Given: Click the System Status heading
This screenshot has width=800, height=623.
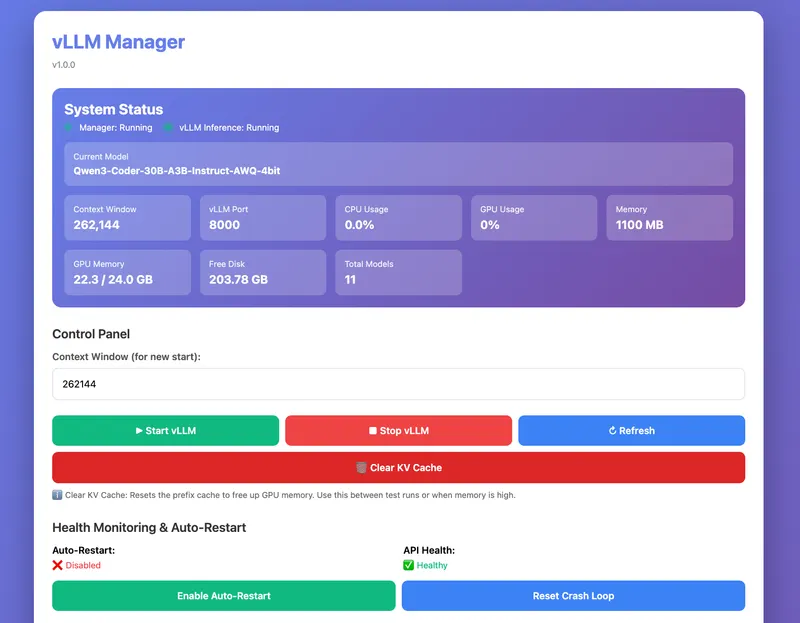Looking at the screenshot, I should [x=114, y=109].
